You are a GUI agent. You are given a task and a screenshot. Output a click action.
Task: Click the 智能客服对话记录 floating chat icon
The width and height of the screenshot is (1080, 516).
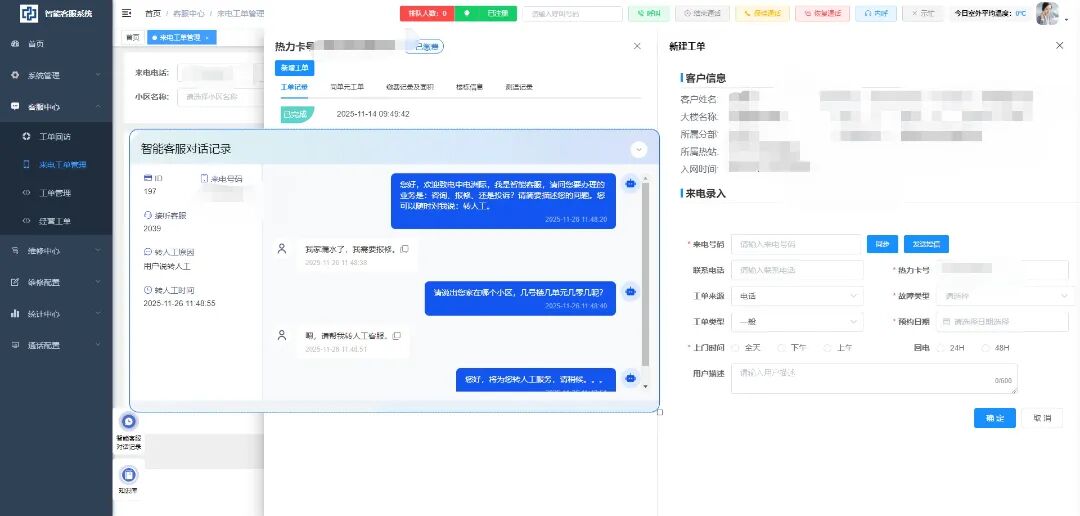[x=128, y=422]
